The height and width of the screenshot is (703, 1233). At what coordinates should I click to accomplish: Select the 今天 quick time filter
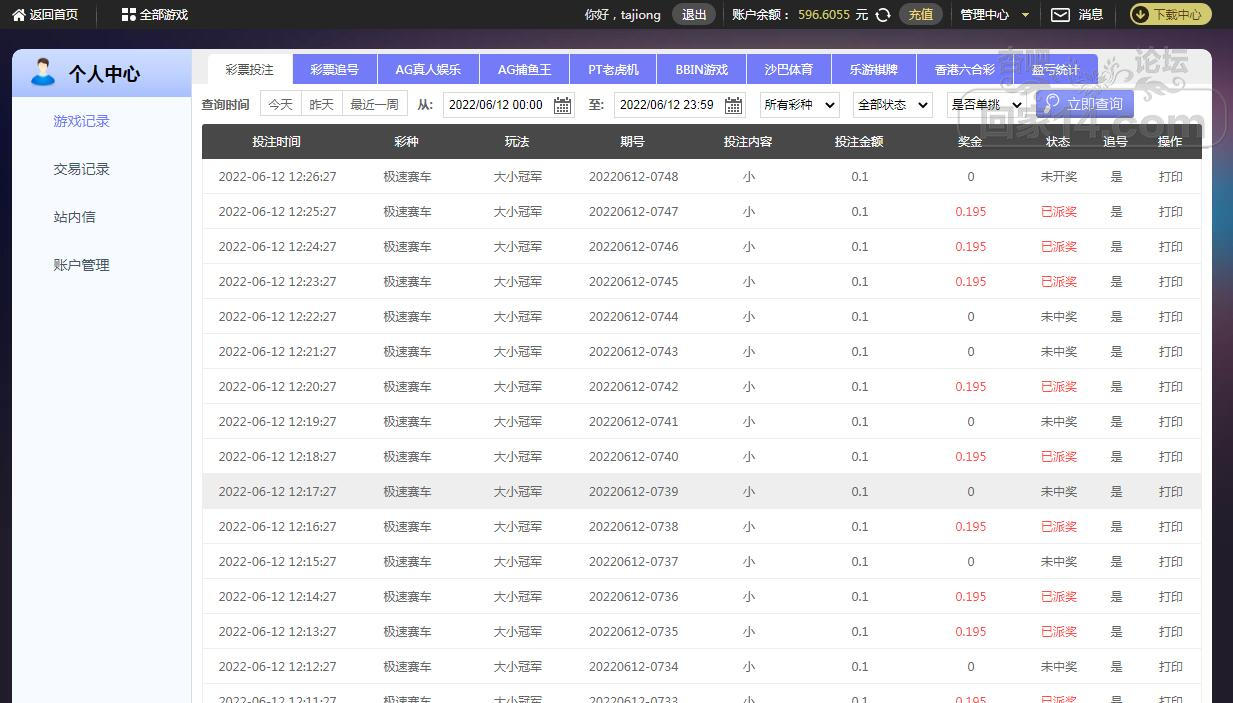coord(281,104)
